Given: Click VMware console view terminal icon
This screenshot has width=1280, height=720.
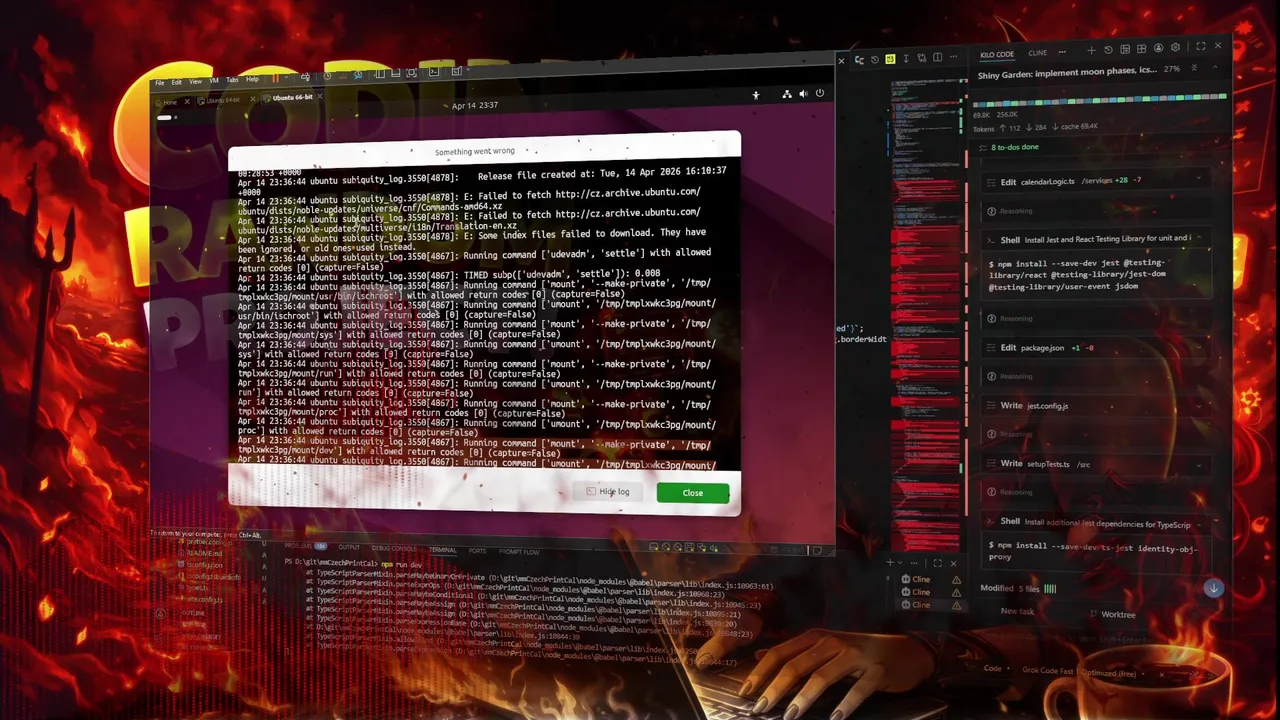Looking at the screenshot, I should (x=434, y=72).
